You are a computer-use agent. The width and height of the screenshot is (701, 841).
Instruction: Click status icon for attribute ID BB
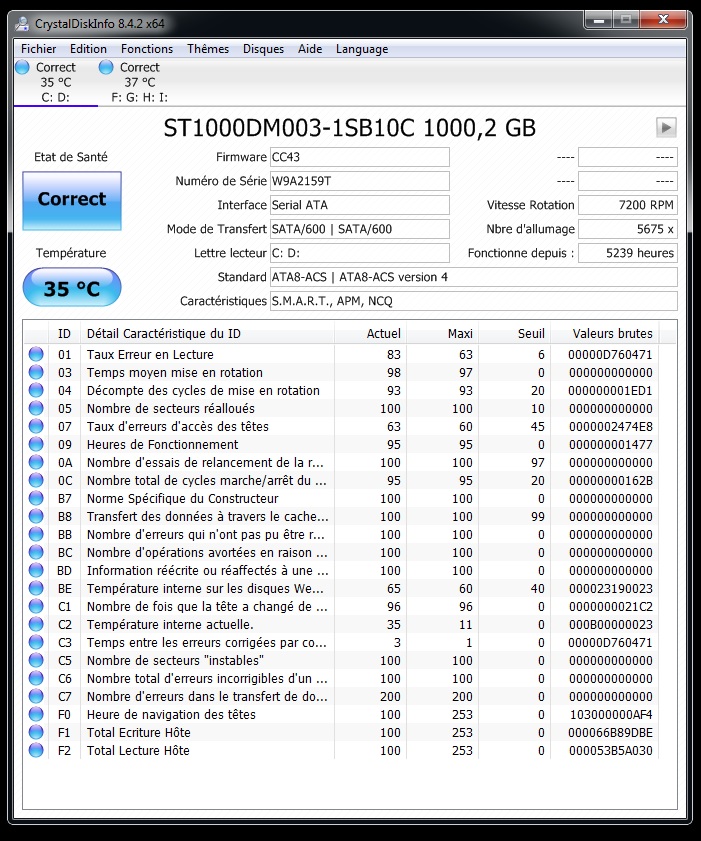[x=36, y=534]
